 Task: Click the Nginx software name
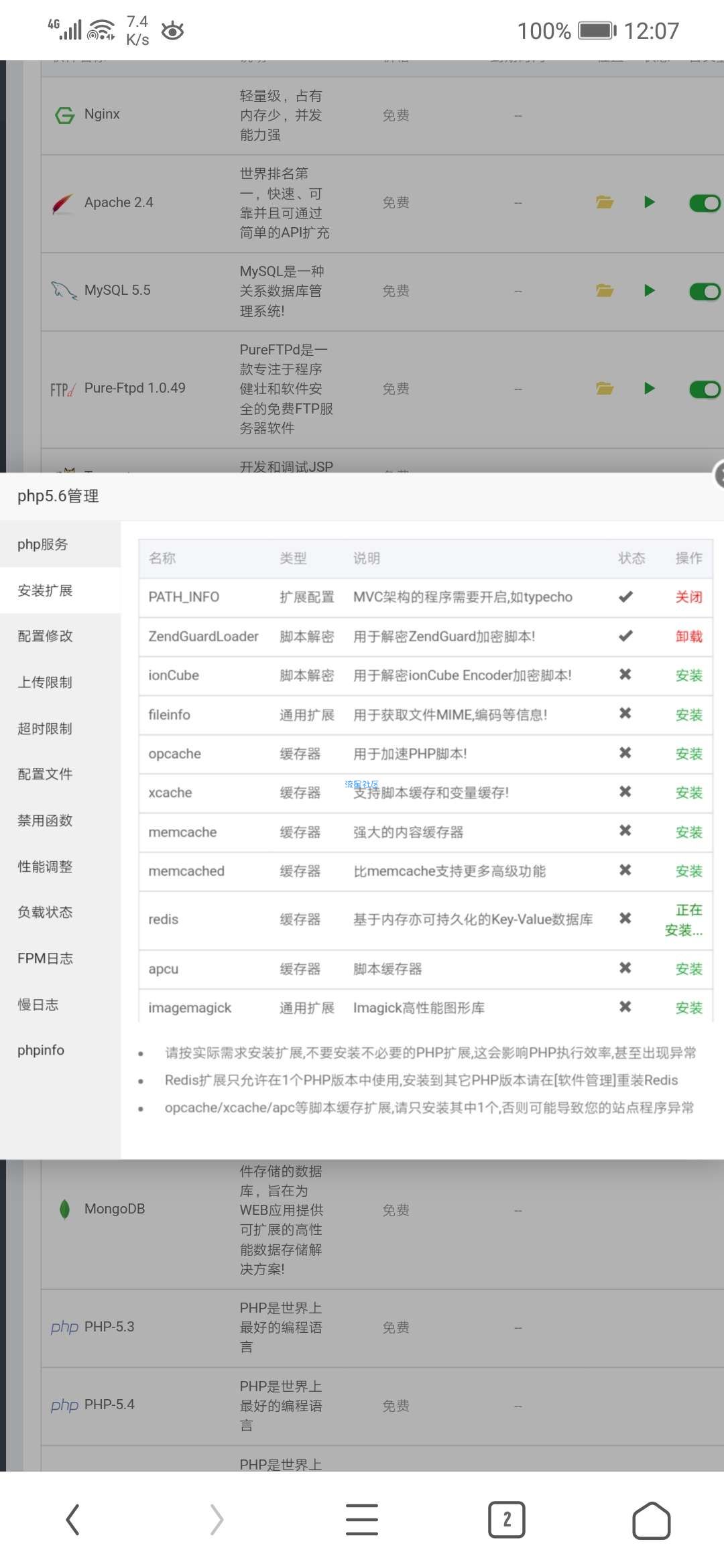tap(102, 114)
